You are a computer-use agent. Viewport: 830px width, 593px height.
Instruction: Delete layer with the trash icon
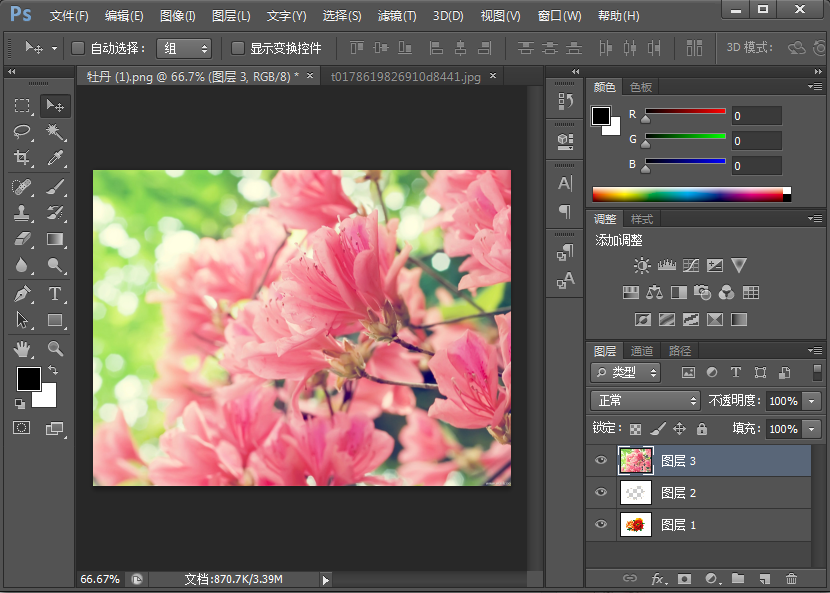(x=791, y=578)
